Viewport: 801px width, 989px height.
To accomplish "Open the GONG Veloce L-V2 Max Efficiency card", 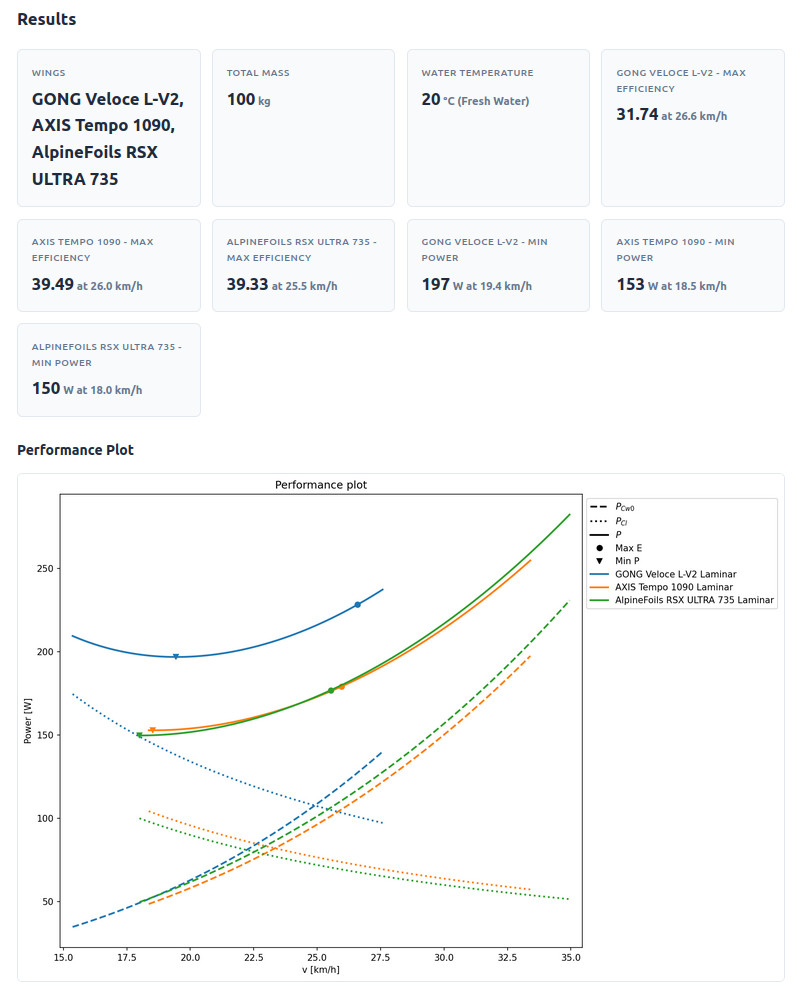I will (x=692, y=128).
